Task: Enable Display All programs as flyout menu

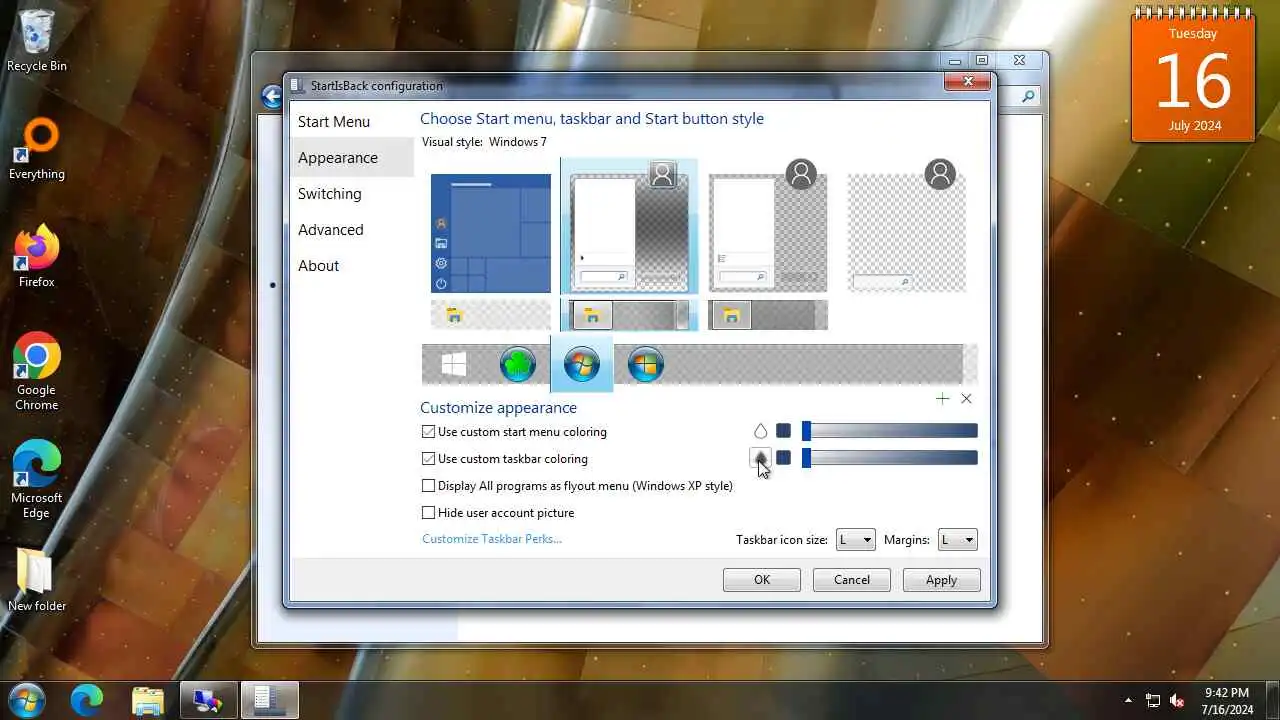Action: 577,486
